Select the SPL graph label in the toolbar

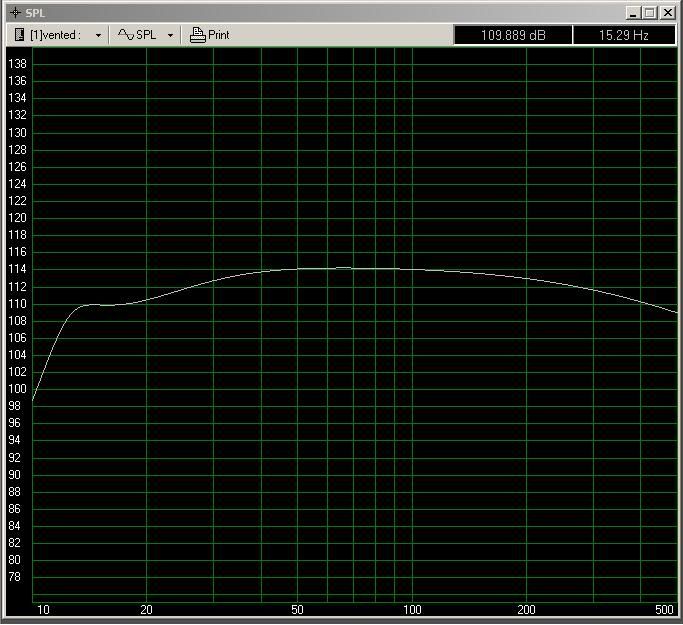click(146, 35)
